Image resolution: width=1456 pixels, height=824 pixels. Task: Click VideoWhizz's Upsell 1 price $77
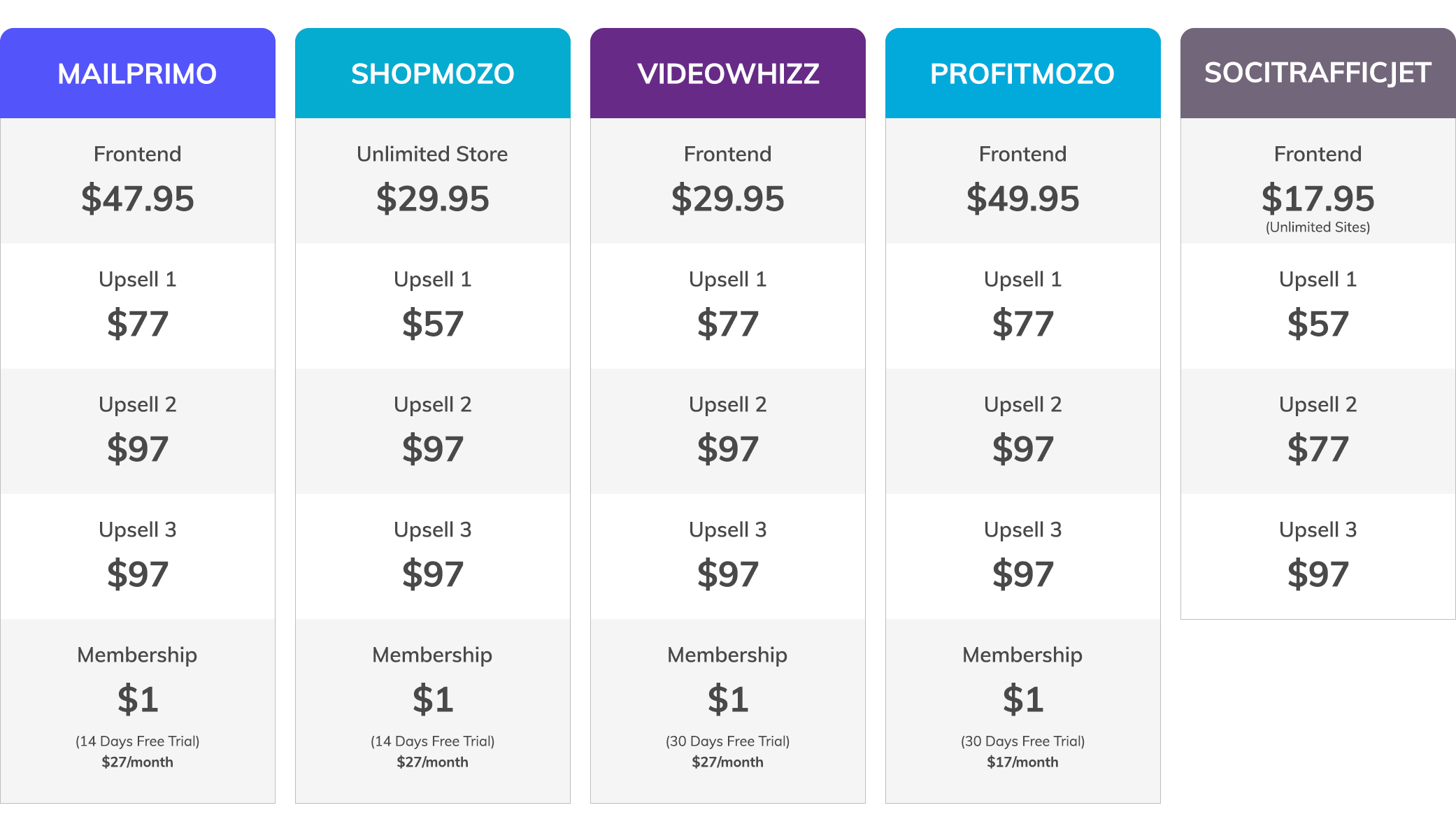(x=727, y=324)
